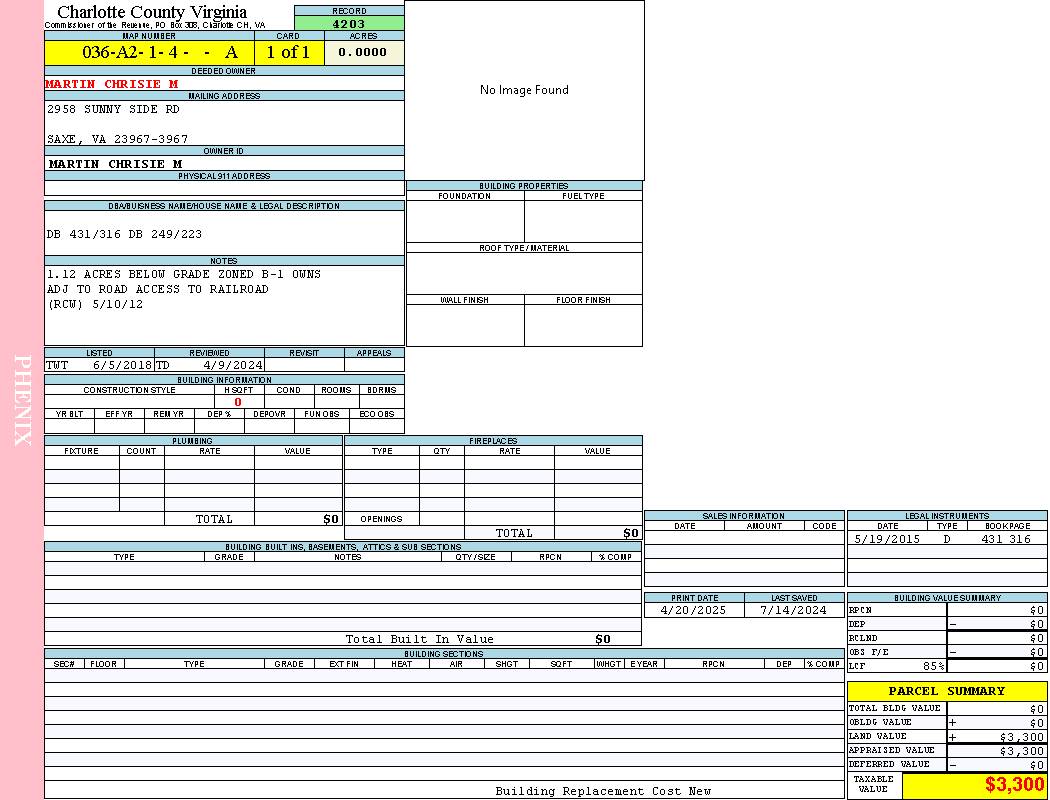Click the green record number 4203 field
1050x800 pixels.
coord(349,23)
